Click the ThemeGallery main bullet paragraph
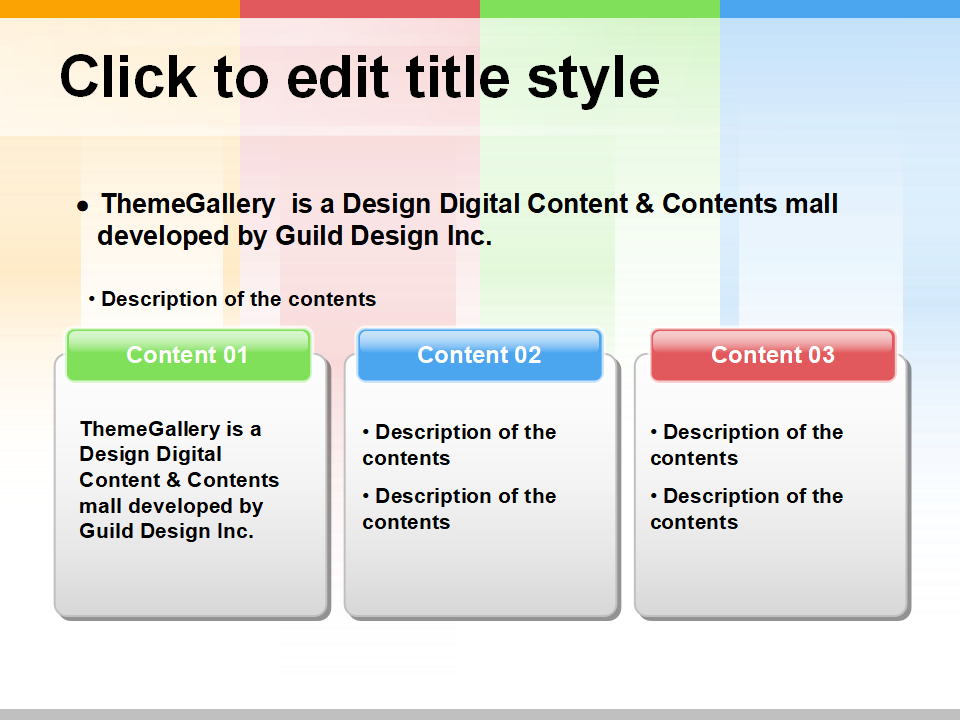 click(x=457, y=220)
